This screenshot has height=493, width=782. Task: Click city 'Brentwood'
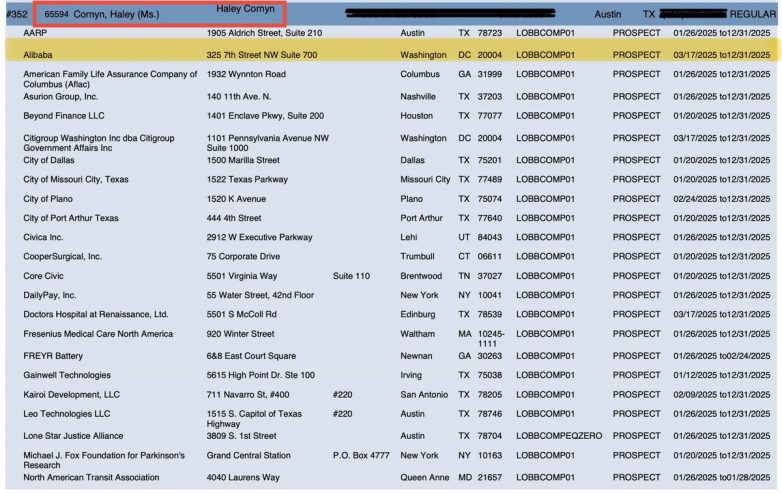point(421,276)
